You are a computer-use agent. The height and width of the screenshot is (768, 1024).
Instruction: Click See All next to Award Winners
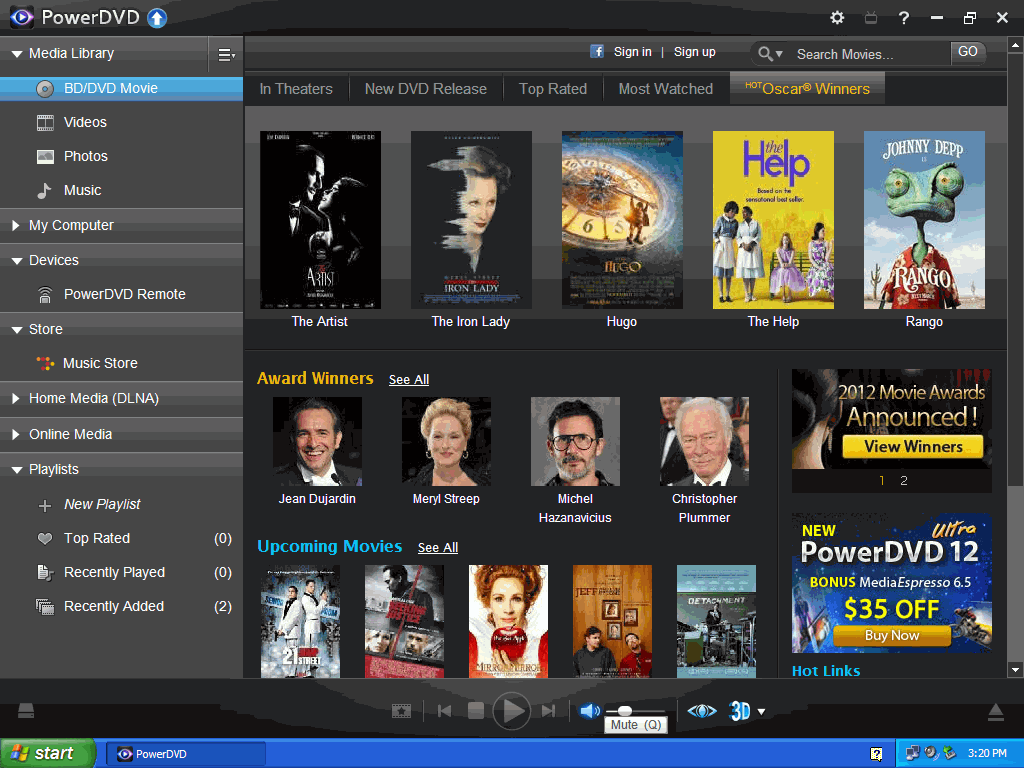[409, 380]
